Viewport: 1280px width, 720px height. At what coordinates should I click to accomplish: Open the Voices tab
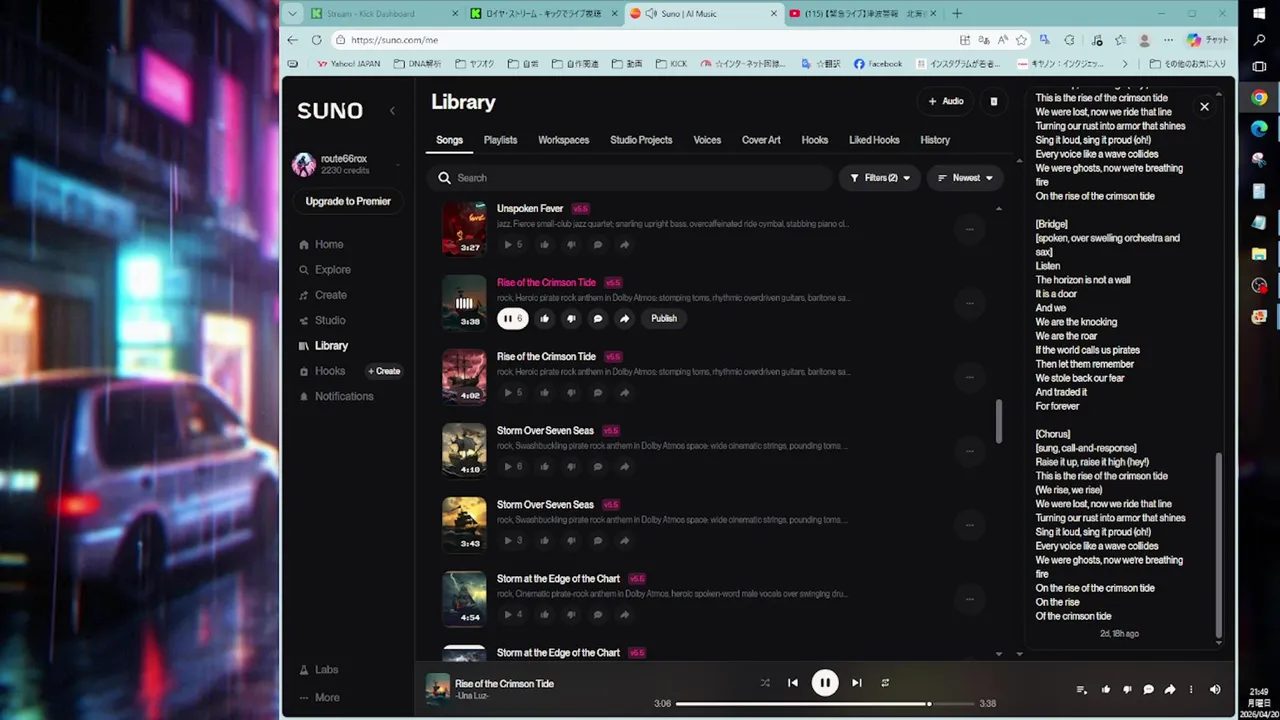coord(707,140)
